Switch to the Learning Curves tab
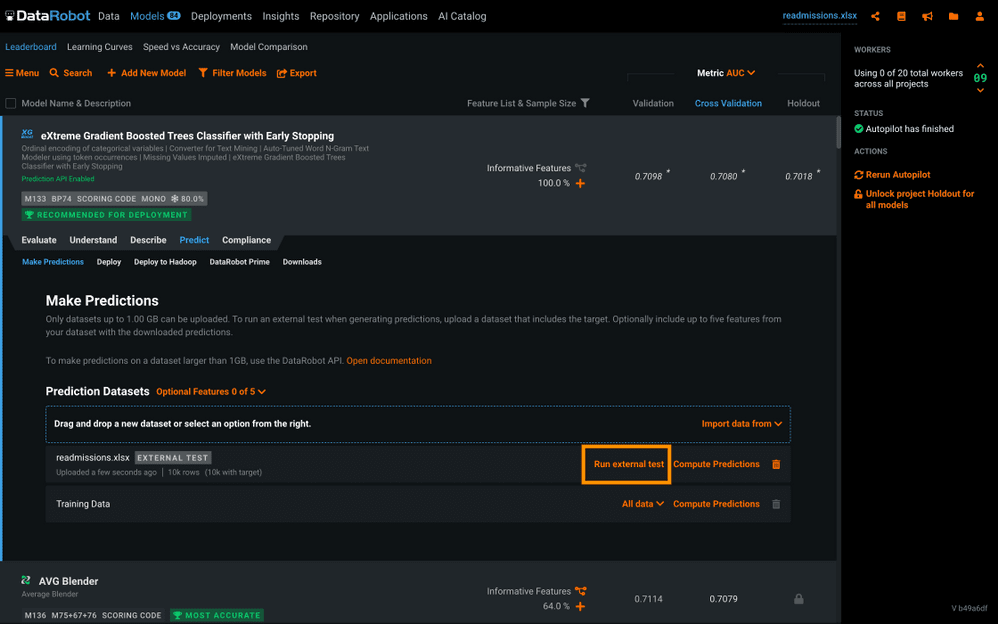Image resolution: width=998 pixels, height=624 pixels. (x=100, y=47)
